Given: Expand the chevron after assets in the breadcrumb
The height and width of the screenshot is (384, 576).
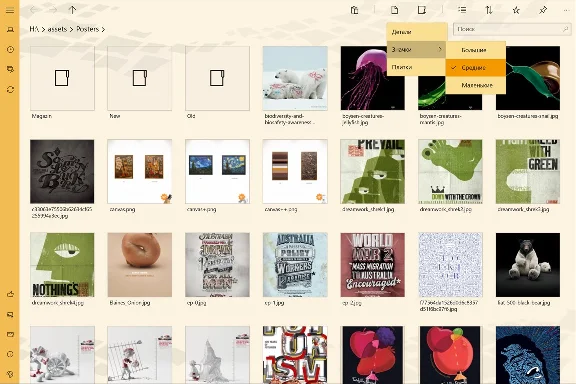Looking at the screenshot, I should 72,29.
